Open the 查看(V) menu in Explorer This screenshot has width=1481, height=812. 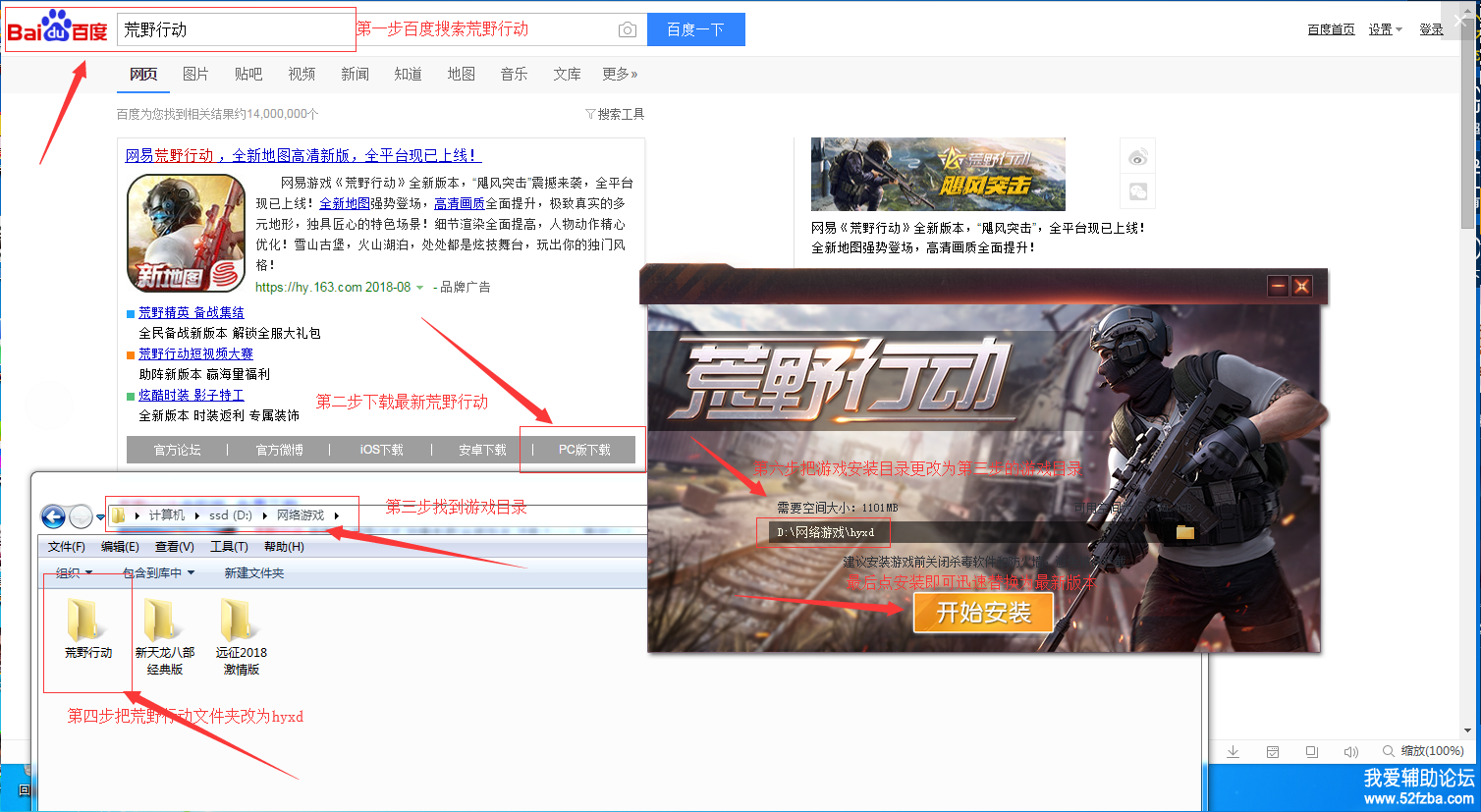pyautogui.click(x=175, y=547)
